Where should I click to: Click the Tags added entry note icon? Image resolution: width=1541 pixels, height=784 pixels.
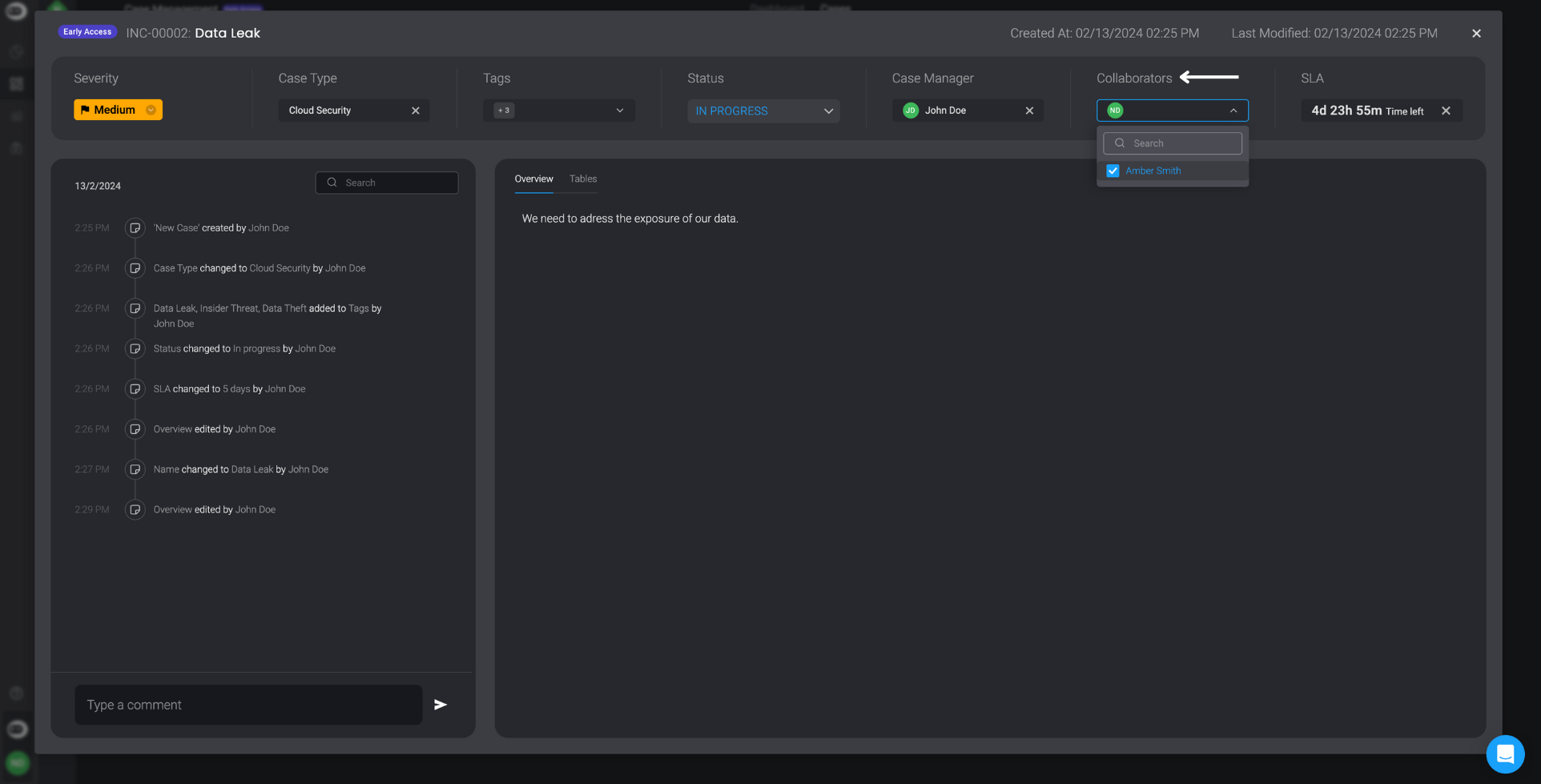[135, 308]
